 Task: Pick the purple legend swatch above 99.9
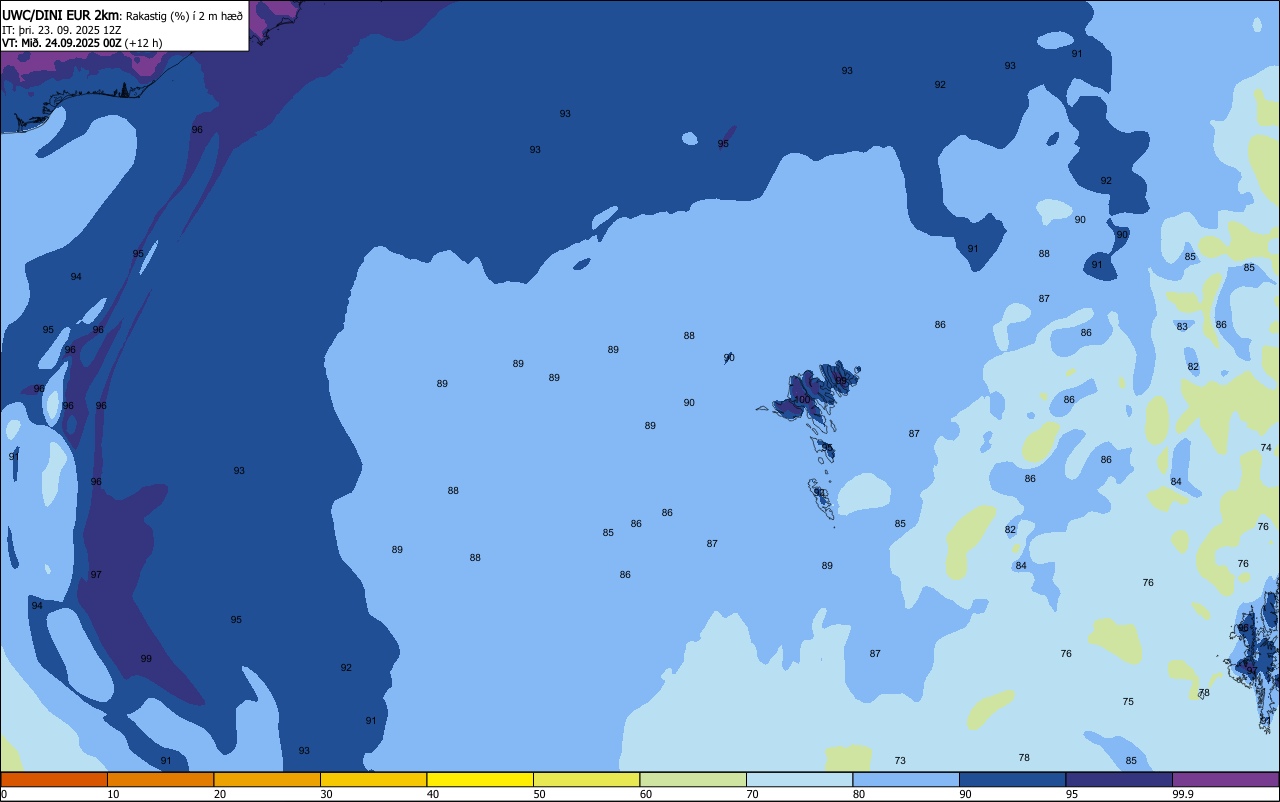[x=1225, y=779]
